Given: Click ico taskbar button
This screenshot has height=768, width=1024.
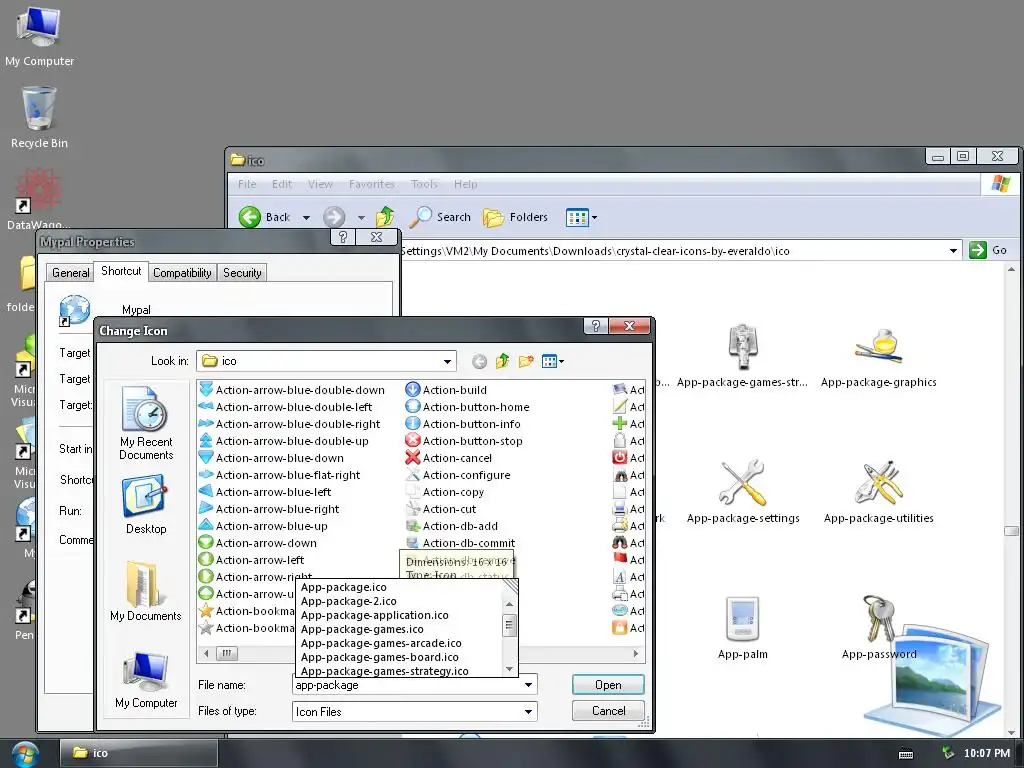Looking at the screenshot, I should point(139,753).
